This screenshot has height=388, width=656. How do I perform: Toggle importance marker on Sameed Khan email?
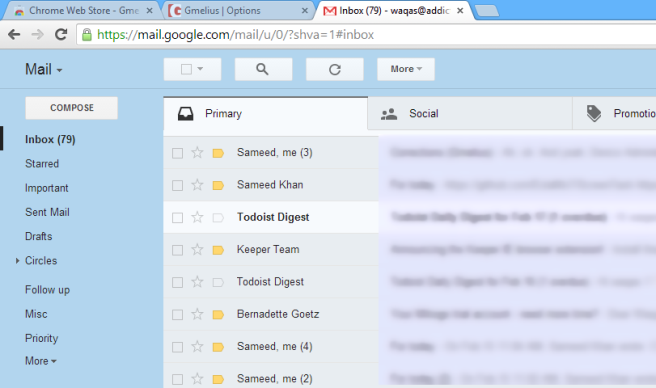point(218,185)
